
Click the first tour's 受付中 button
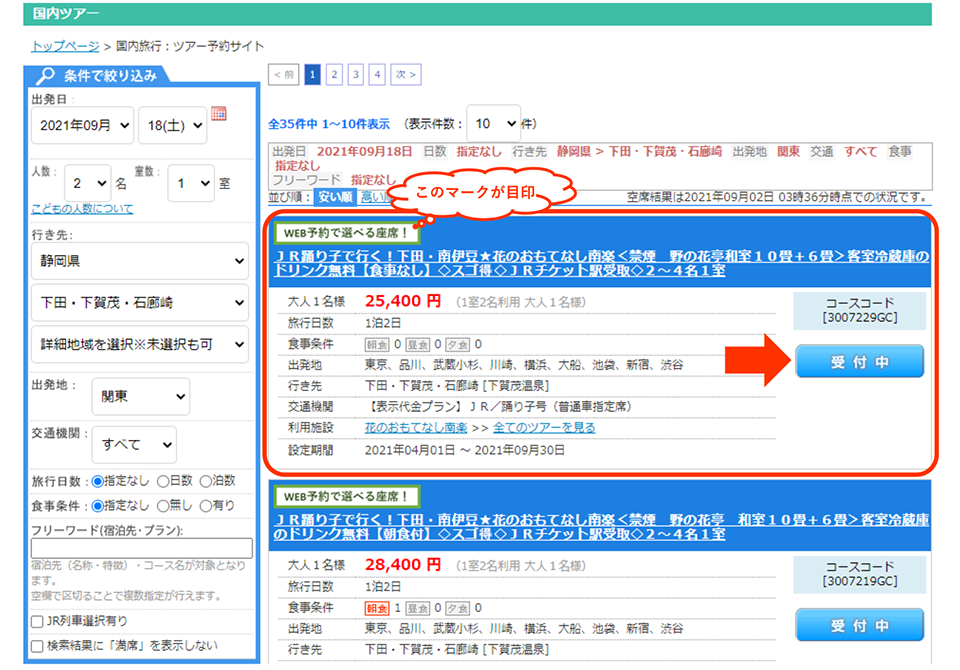859,362
